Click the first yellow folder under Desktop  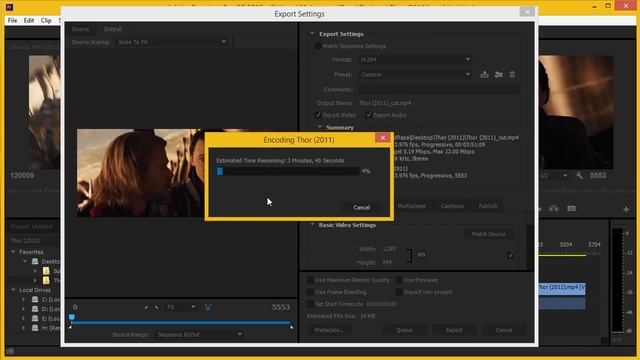(46, 271)
